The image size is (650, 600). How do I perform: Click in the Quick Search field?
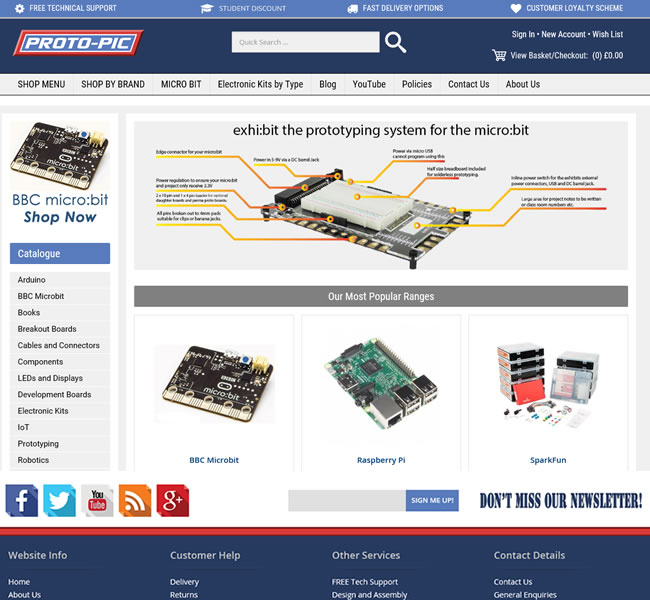(306, 42)
